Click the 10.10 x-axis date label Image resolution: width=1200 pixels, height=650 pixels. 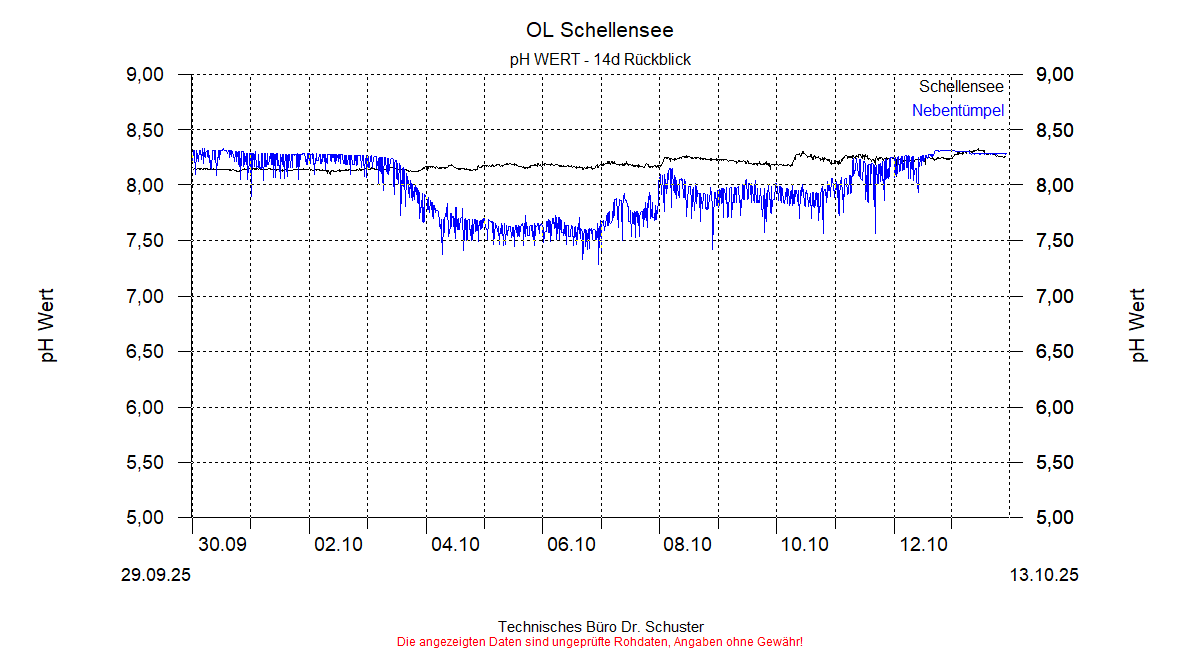coord(805,544)
